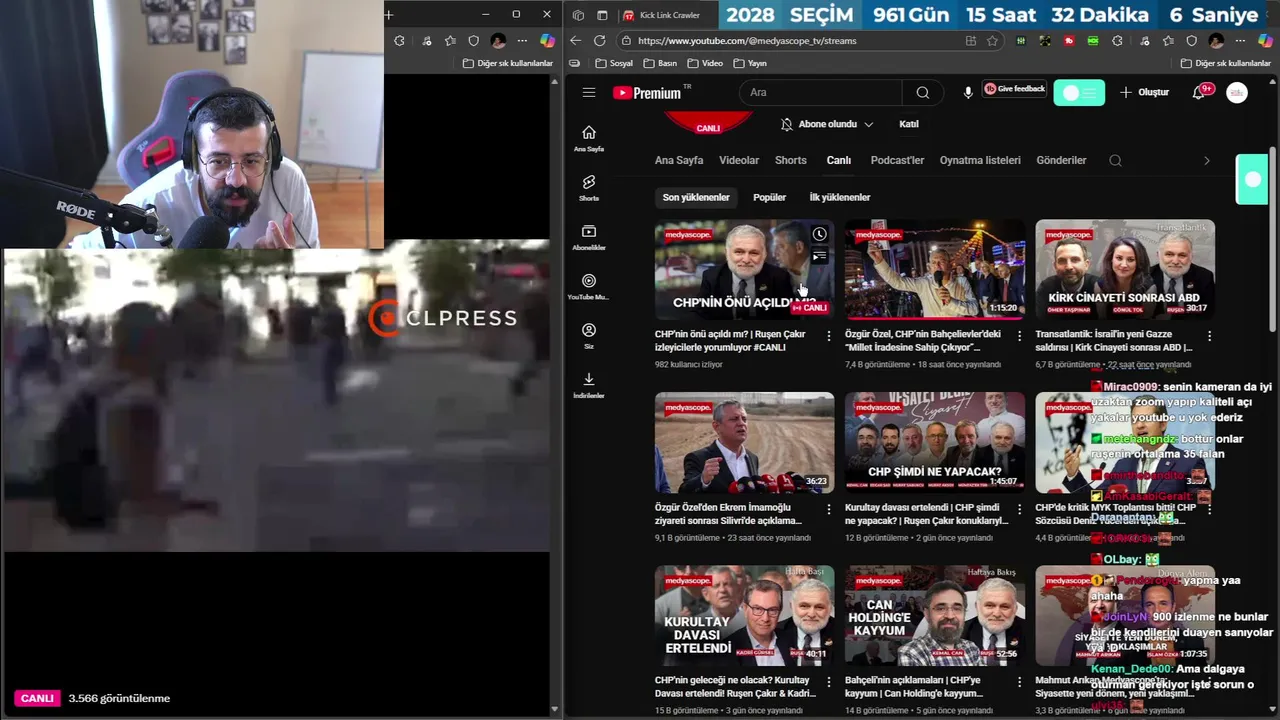Open YouTube Music in sidebar
The width and height of the screenshot is (1280, 720).
click(x=589, y=287)
